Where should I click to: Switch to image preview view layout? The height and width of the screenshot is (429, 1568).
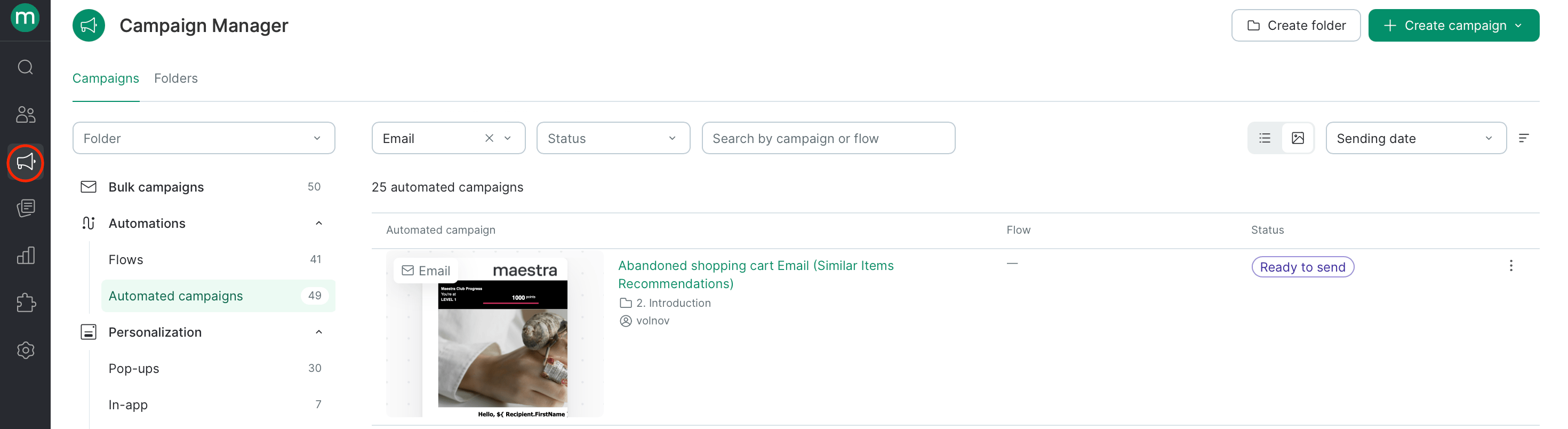pos(1297,138)
